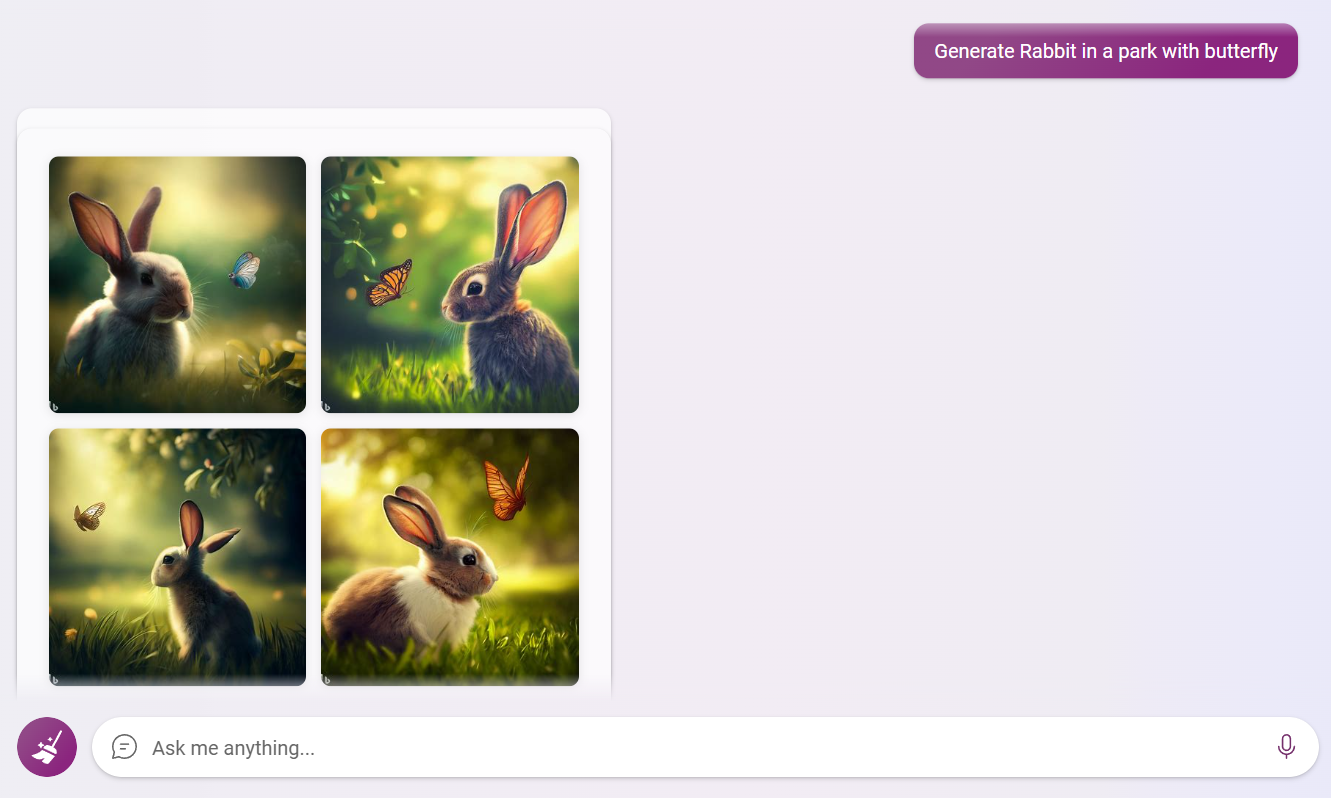The width and height of the screenshot is (1331, 798).
Task: Select the brown rabbit with orange butterfly image
Action: click(x=449, y=556)
